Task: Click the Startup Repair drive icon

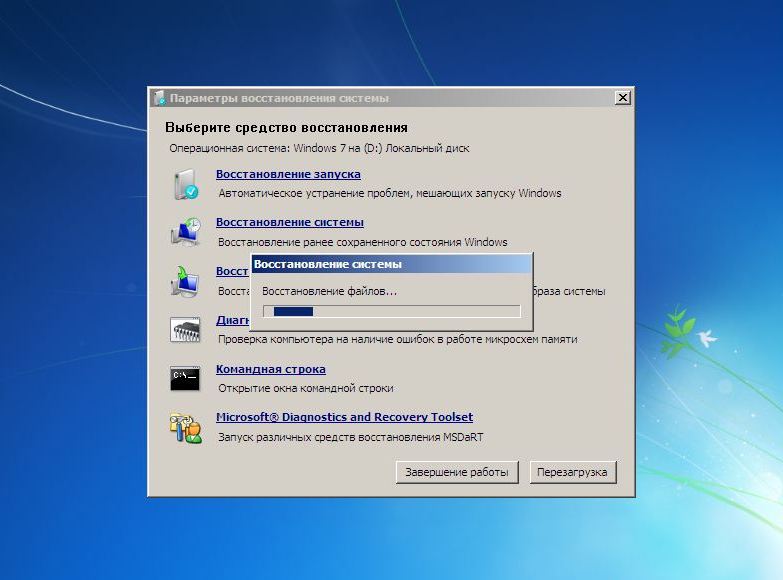Action: [x=186, y=184]
